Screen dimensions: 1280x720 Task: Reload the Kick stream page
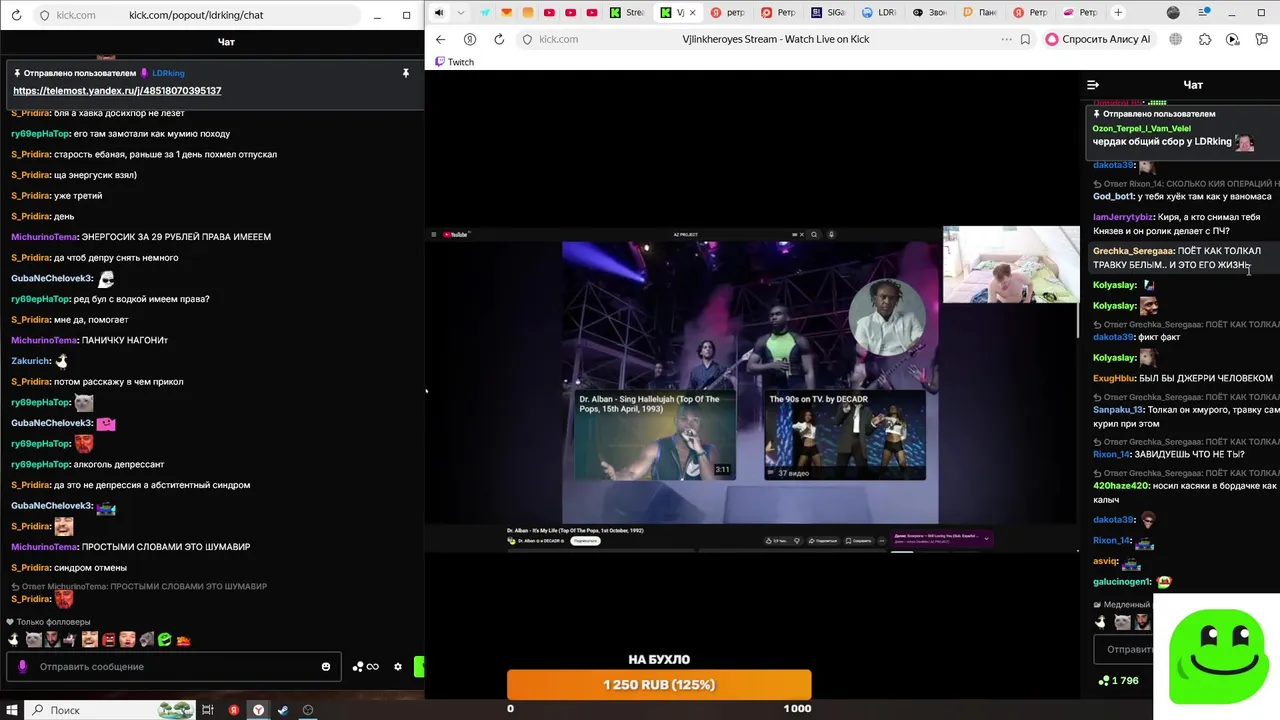point(499,39)
